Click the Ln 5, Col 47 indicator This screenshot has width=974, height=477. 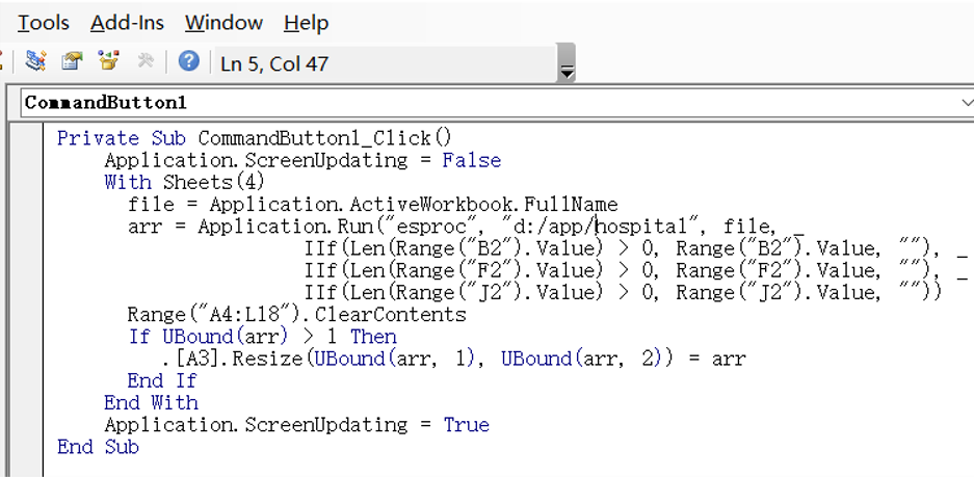click(274, 63)
